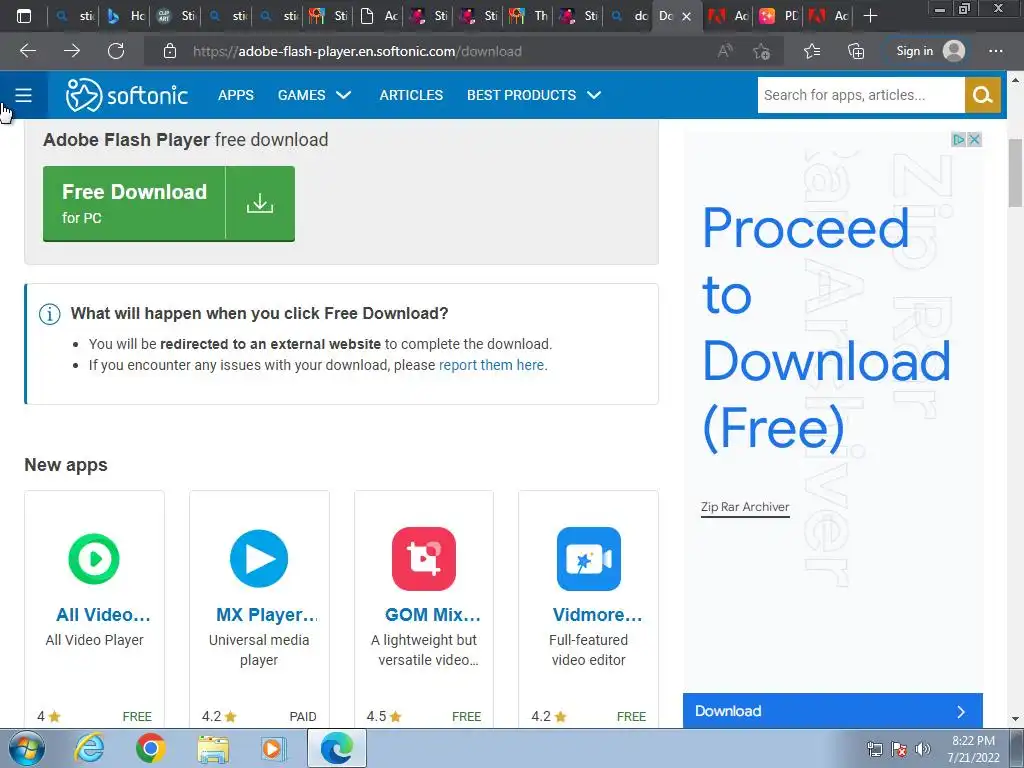Open the Vidmore... app title link

(x=598, y=615)
